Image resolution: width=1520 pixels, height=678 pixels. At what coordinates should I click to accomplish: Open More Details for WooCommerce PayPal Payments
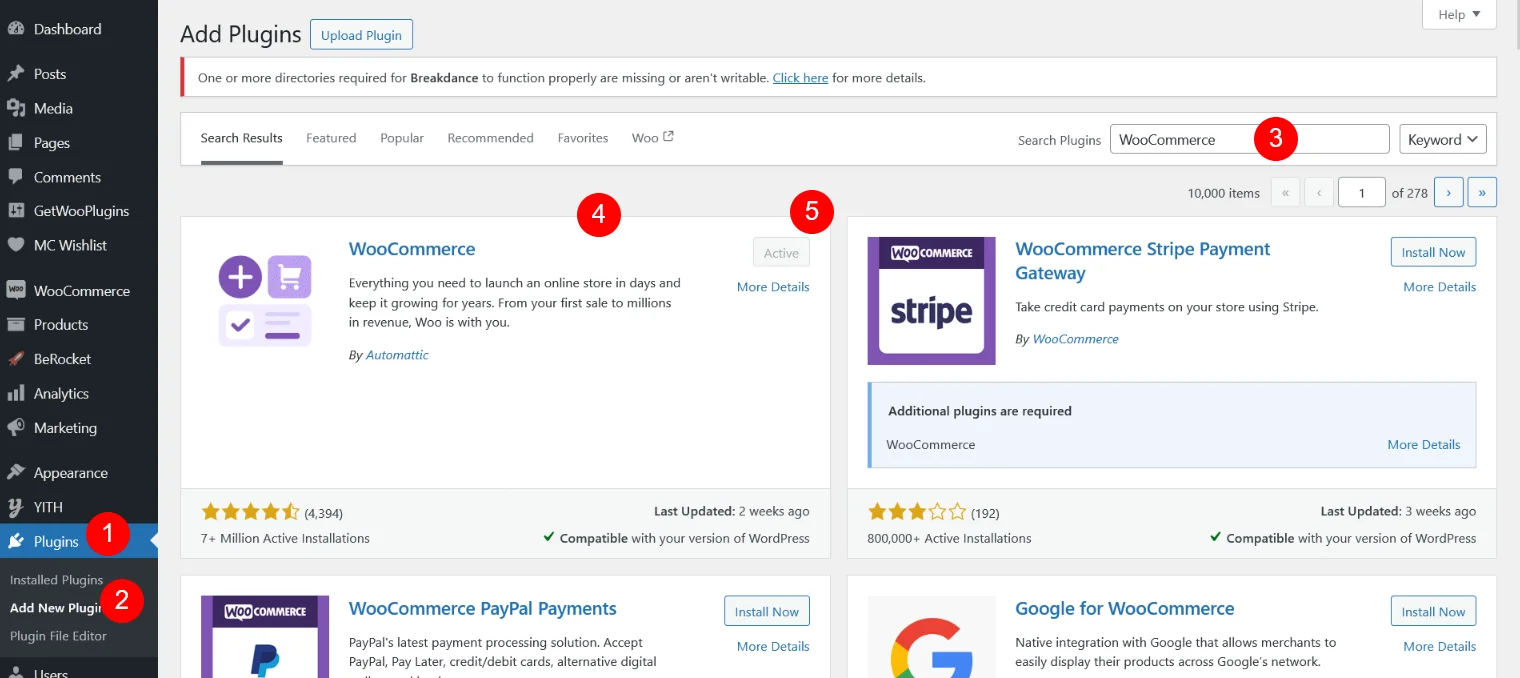(x=773, y=647)
